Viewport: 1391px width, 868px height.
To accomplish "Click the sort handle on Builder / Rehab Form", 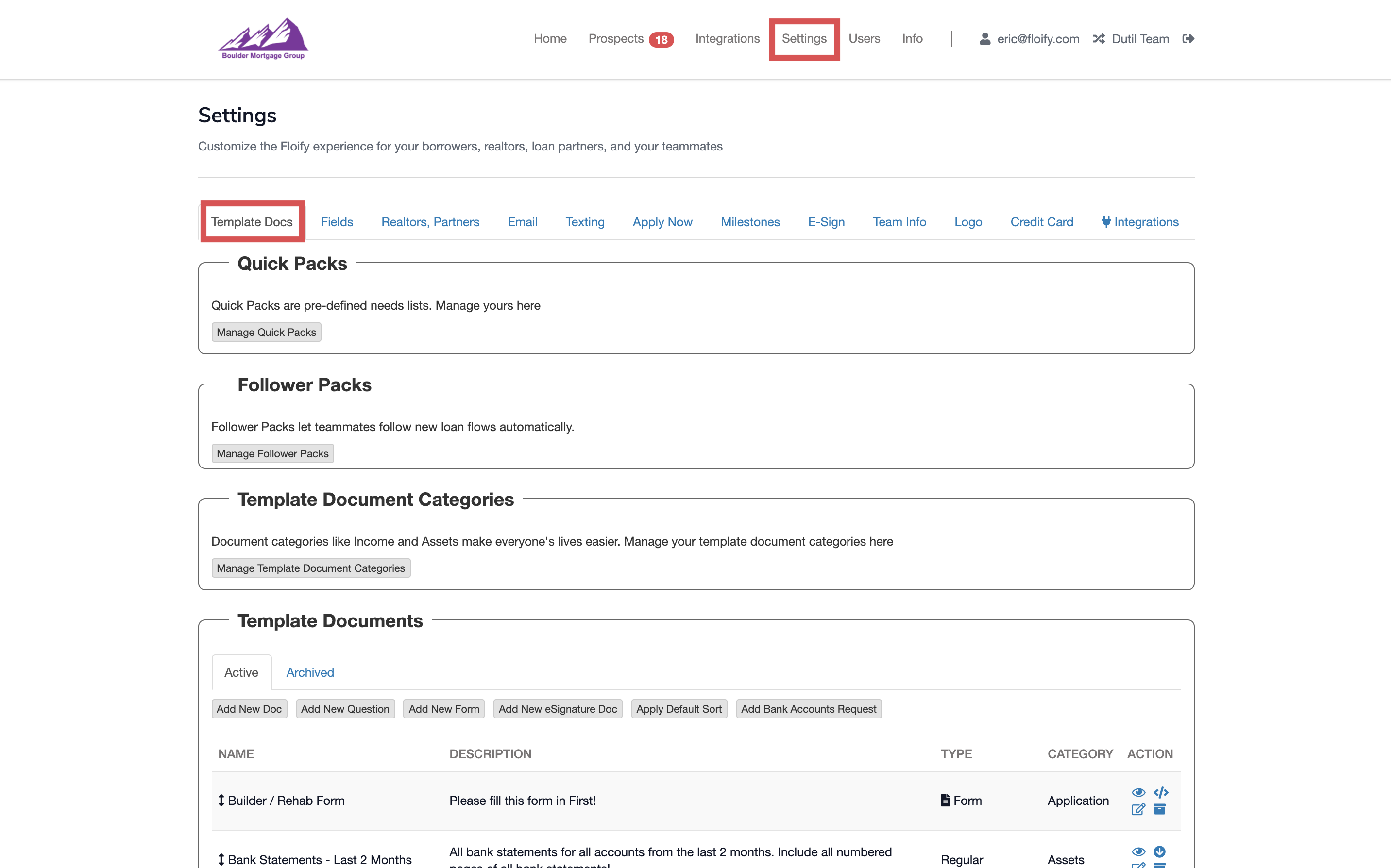I will pyautogui.click(x=221, y=800).
